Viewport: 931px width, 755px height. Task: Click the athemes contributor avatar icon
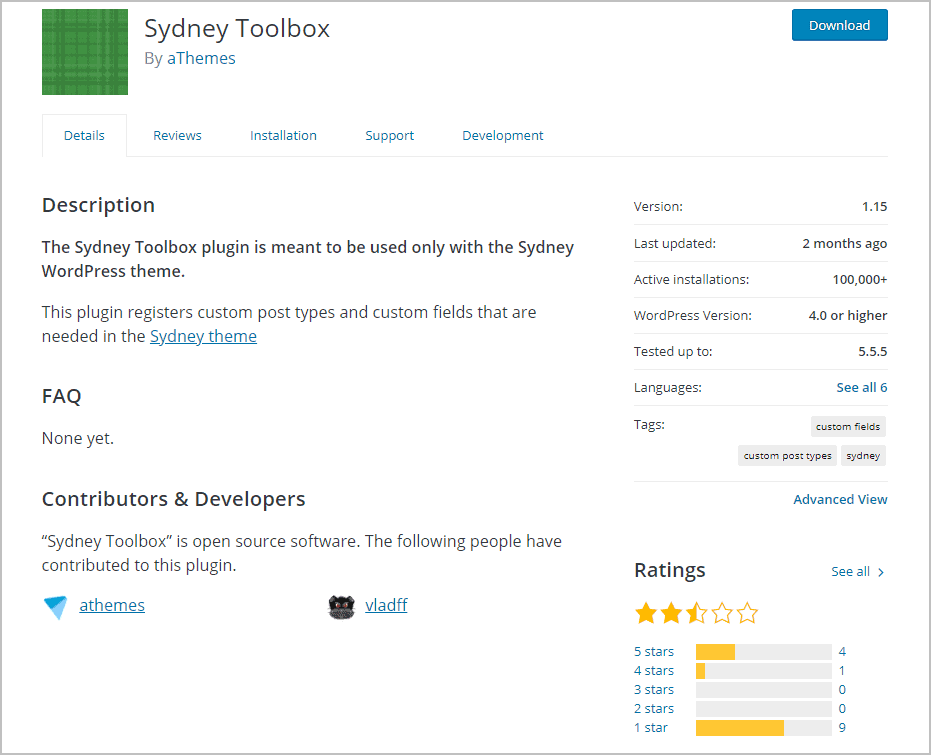[56, 607]
